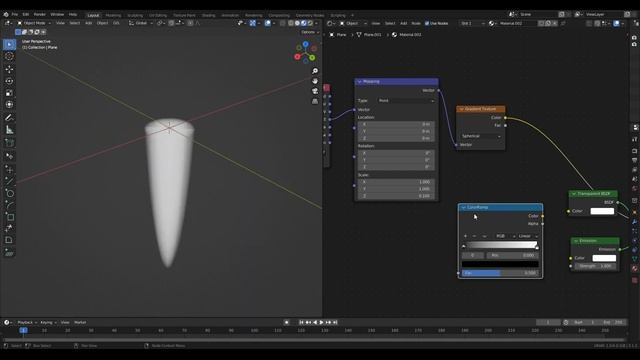Adjust the ColorRamp Fac slider
Image resolution: width=640 pixels, height=360 pixels.
tap(500, 273)
